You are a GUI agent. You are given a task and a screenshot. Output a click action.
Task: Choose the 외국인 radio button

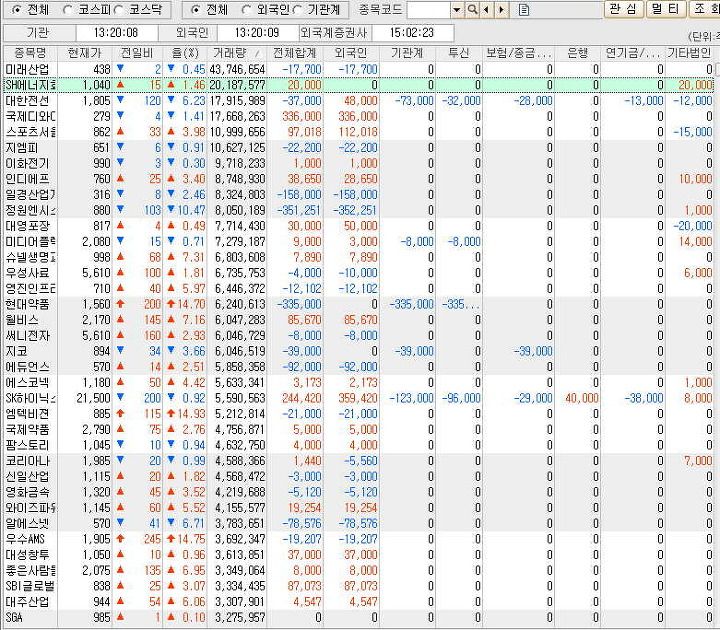point(246,10)
